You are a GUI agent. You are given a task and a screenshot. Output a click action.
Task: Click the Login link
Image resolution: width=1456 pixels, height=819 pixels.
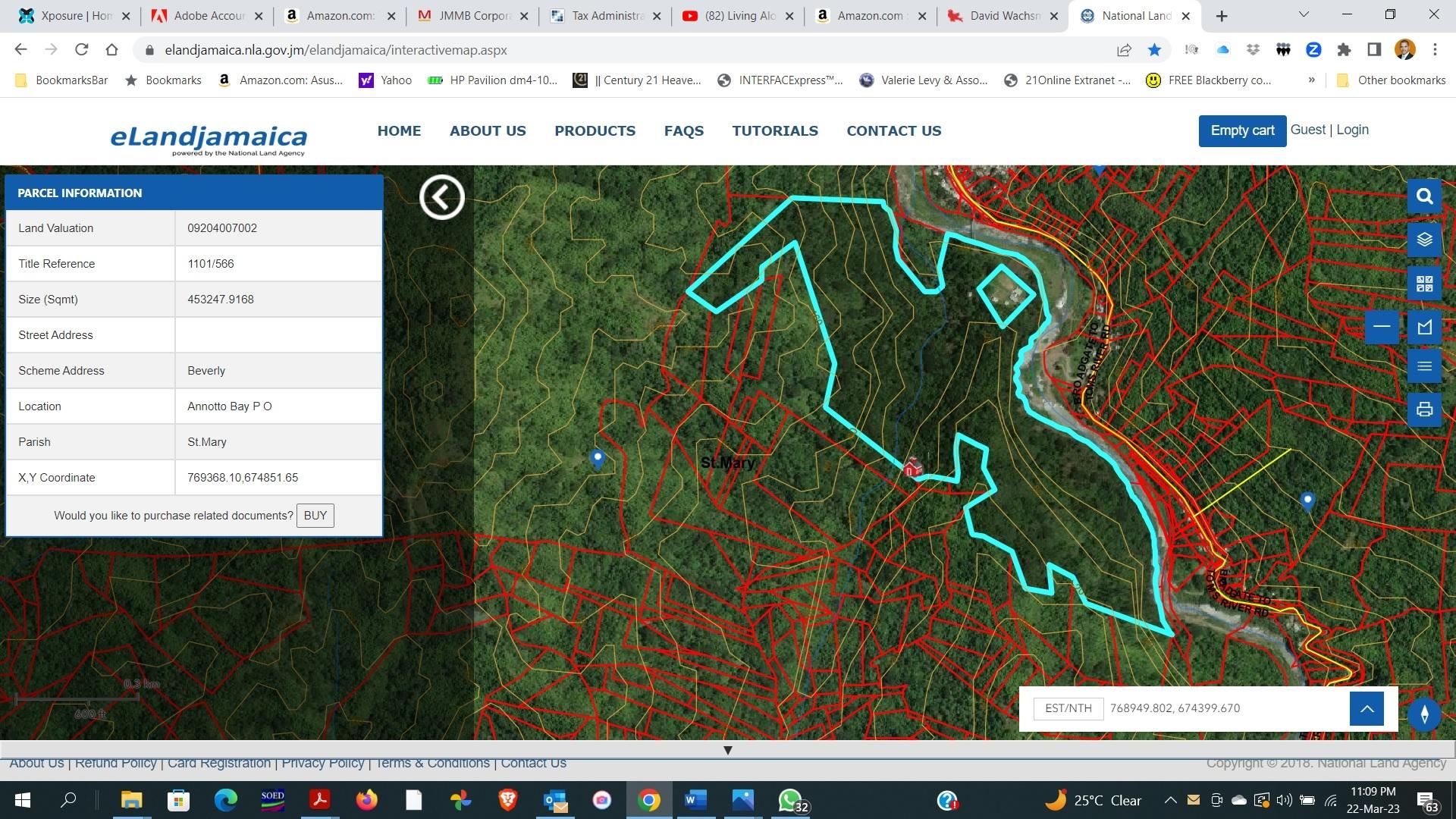[x=1352, y=130]
